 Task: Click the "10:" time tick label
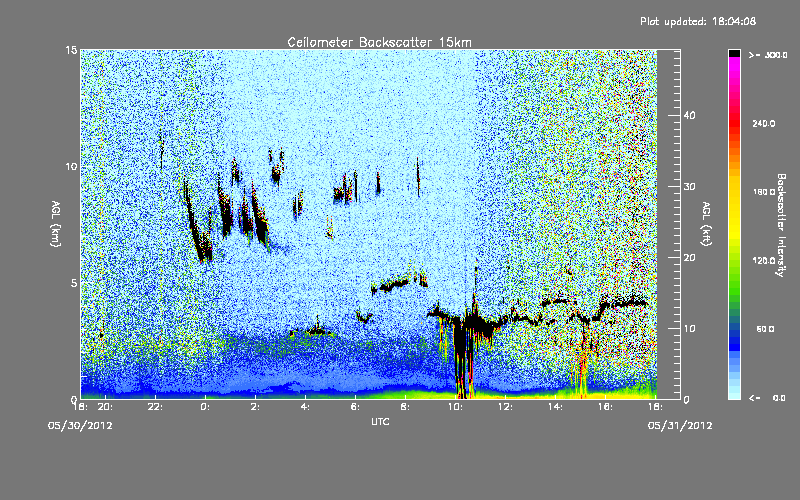point(456,407)
